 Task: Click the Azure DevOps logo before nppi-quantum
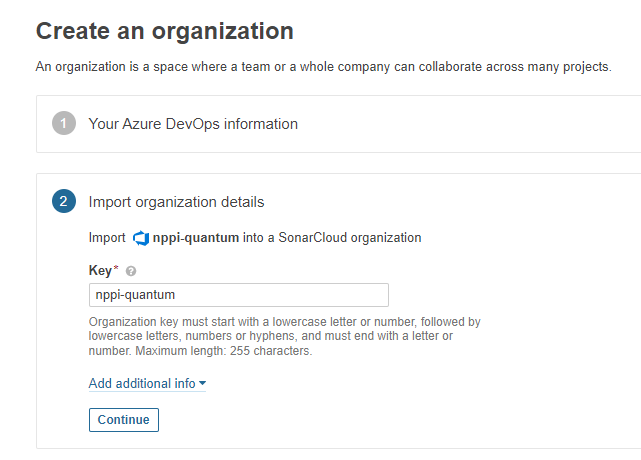[141, 238]
